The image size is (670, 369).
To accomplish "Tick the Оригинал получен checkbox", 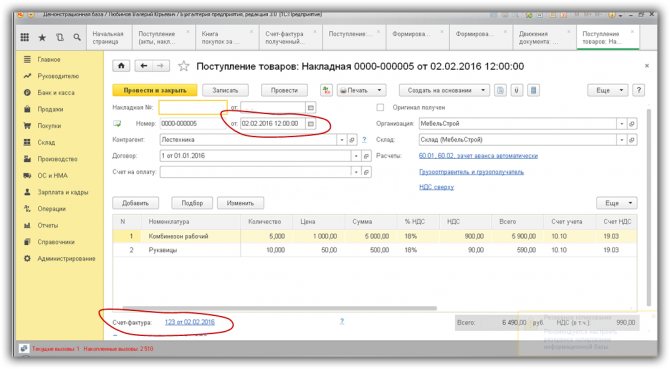I will click(380, 107).
